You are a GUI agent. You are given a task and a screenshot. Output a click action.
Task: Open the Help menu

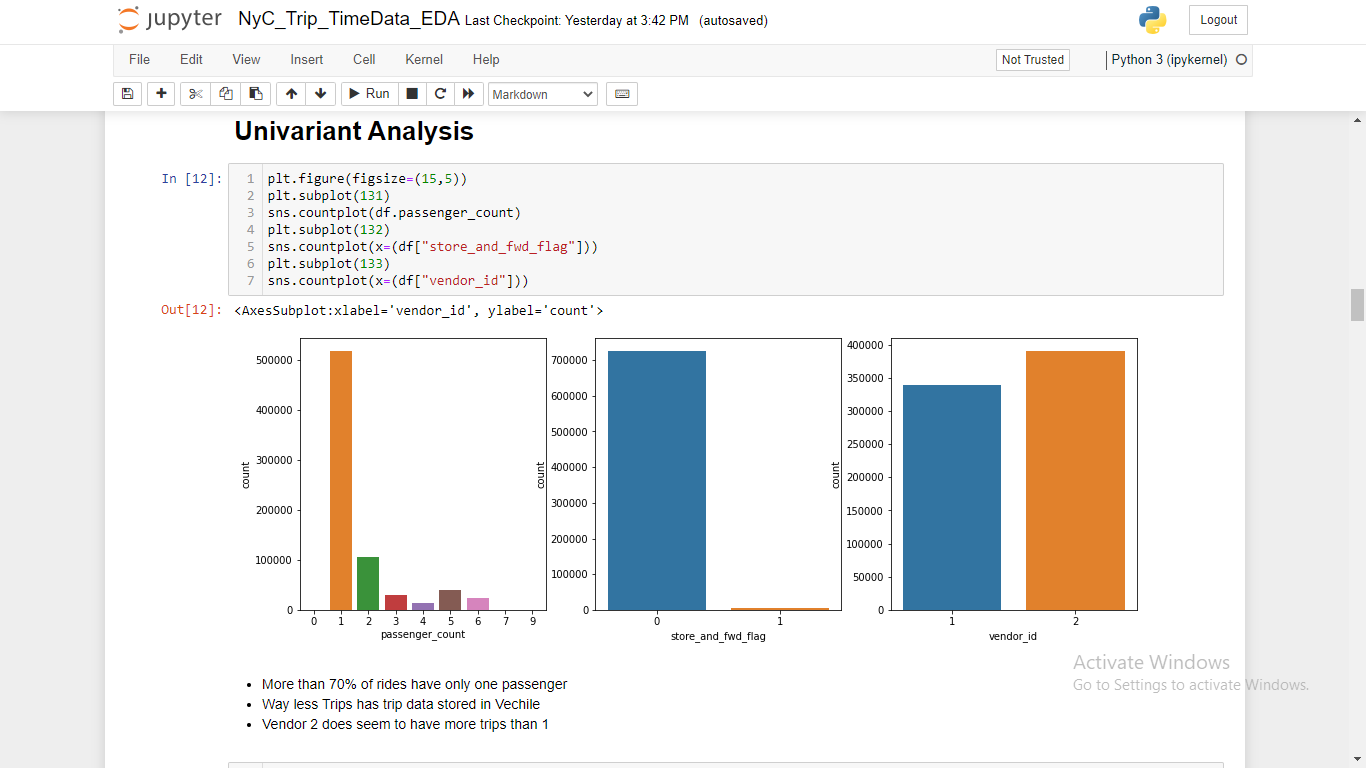[x=486, y=60]
